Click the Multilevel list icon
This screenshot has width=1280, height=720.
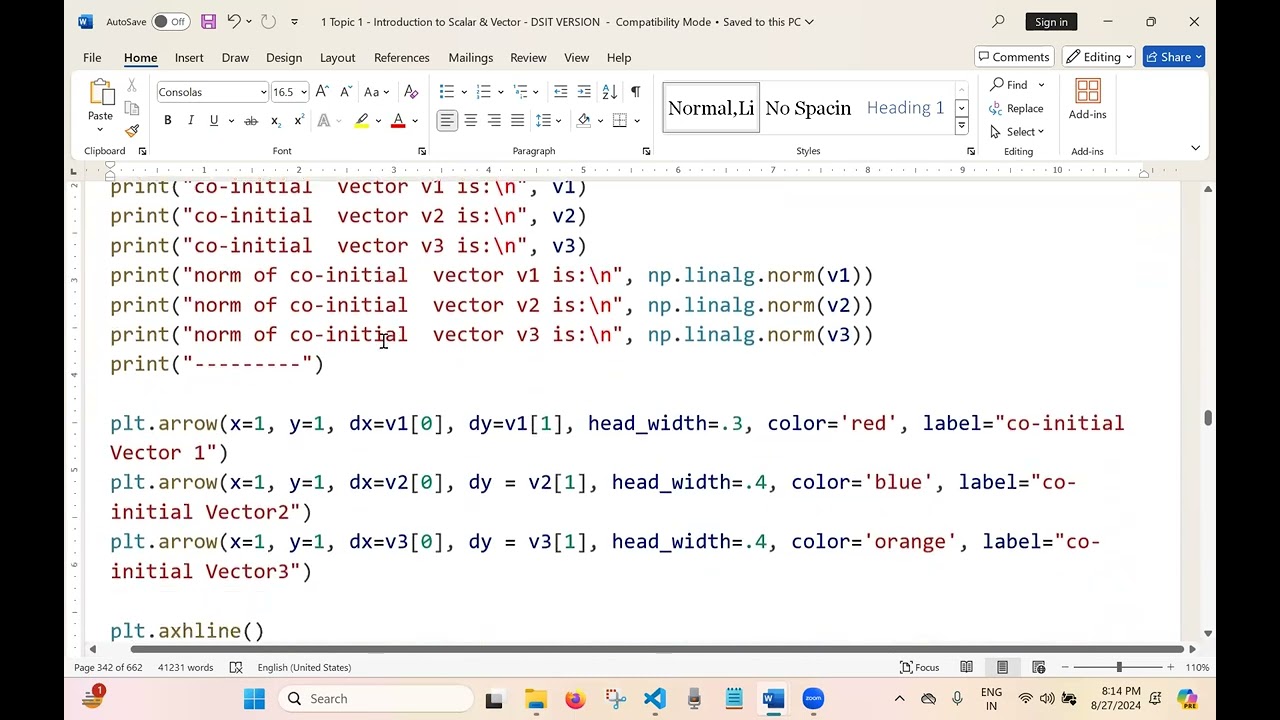coord(520,92)
